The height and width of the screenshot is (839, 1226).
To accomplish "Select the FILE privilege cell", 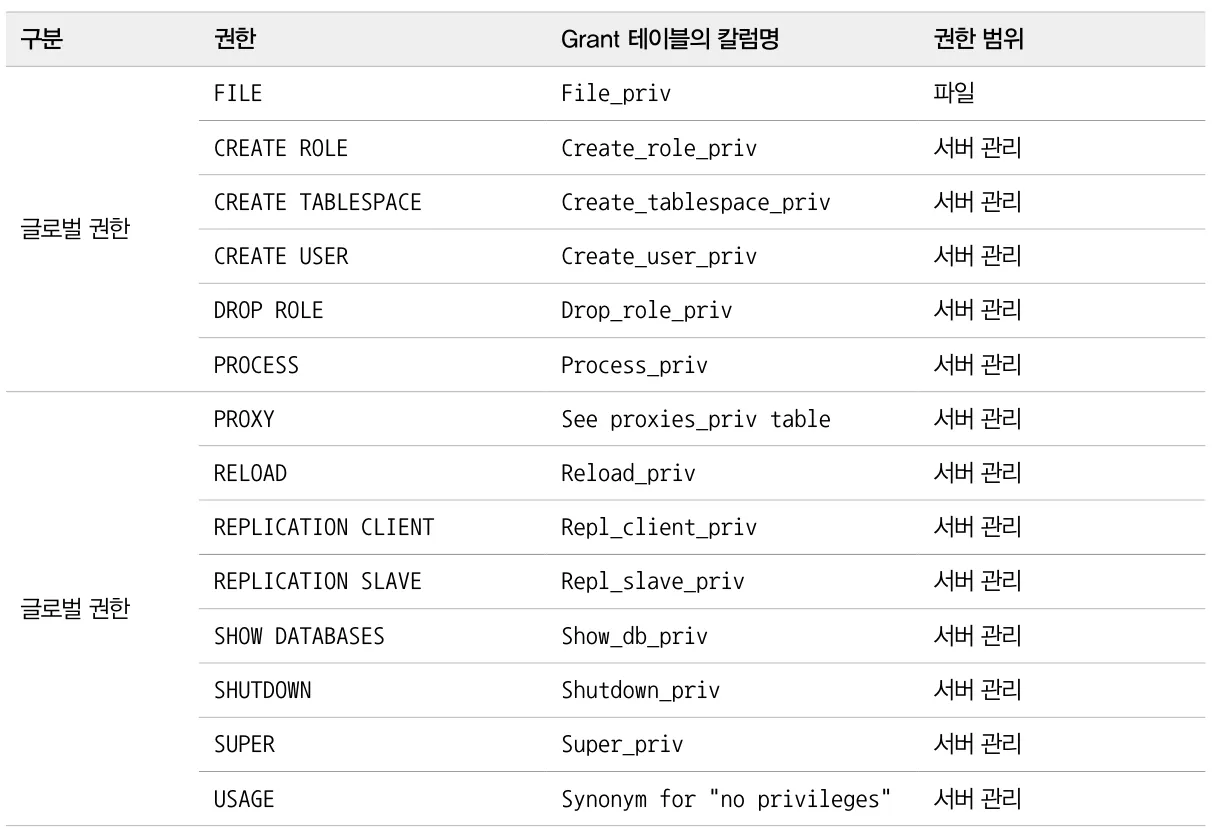I will pyautogui.click(x=238, y=94).
